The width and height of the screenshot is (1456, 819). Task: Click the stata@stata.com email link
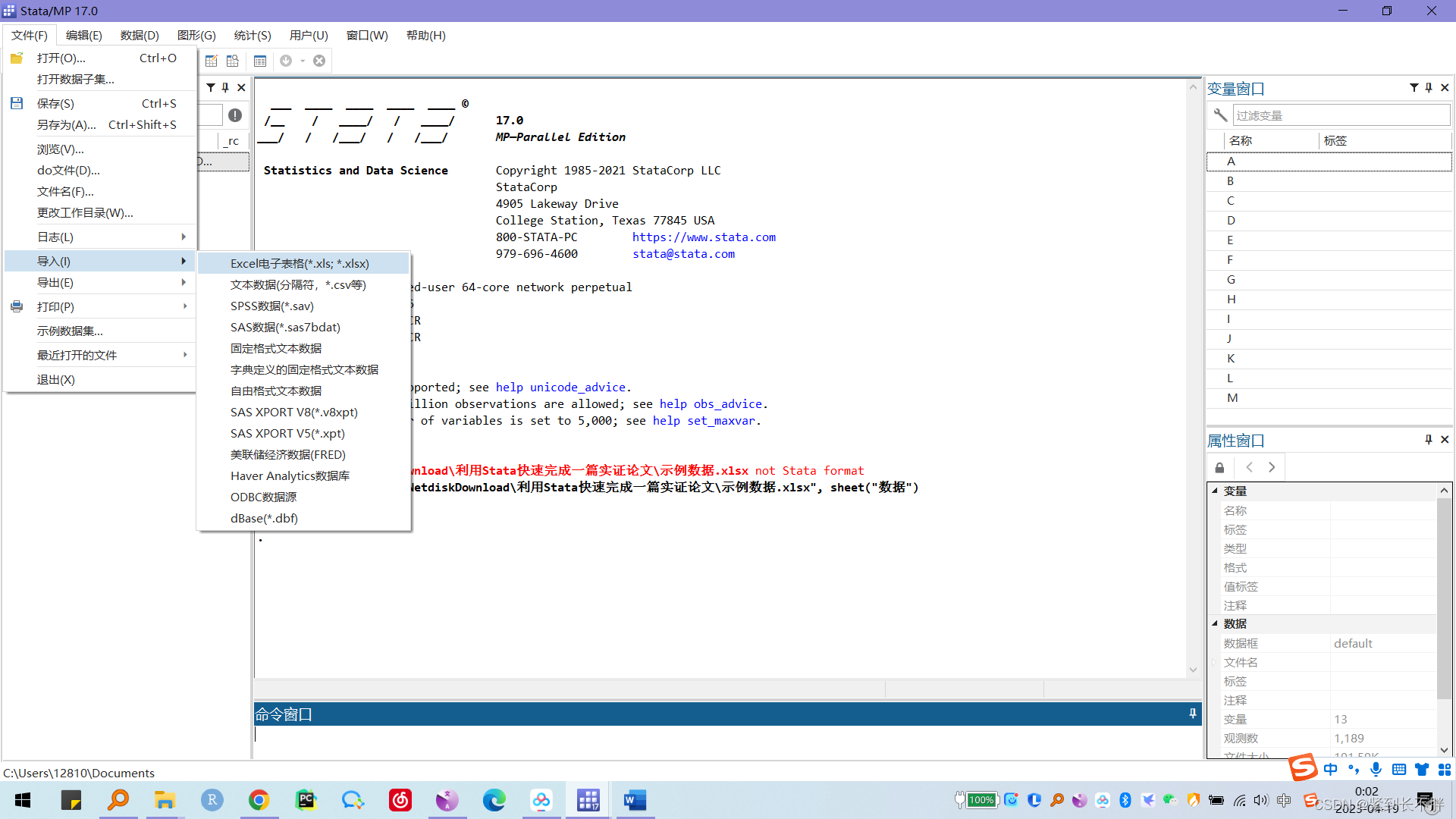click(683, 253)
